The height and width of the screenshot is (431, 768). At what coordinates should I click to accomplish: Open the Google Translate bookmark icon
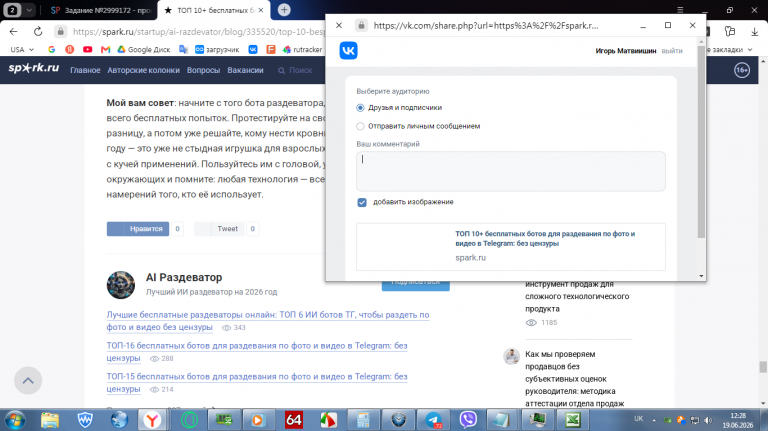click(x=184, y=49)
